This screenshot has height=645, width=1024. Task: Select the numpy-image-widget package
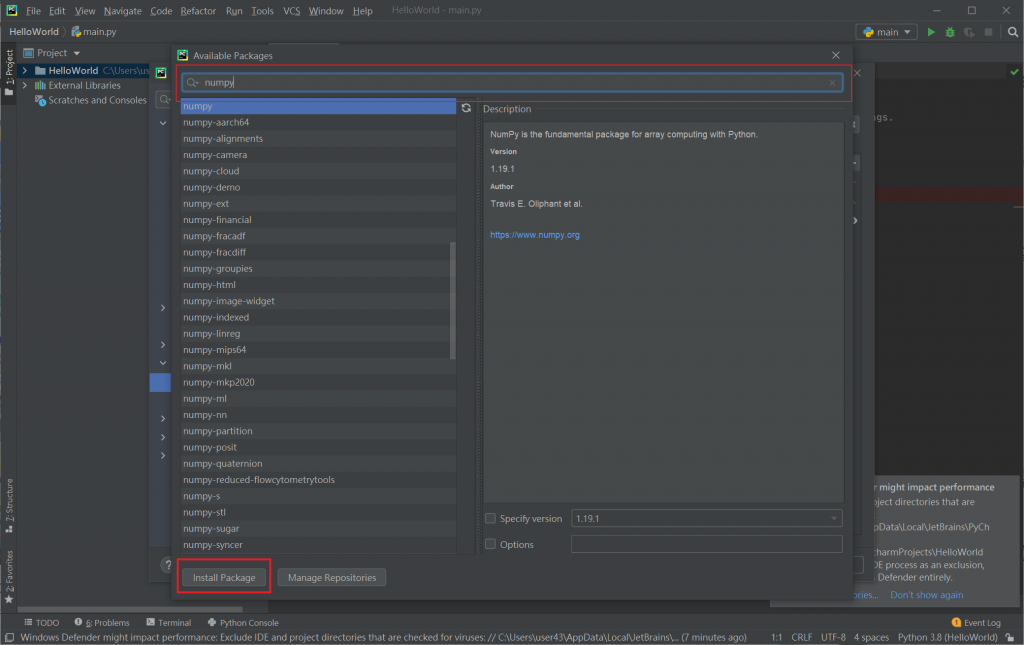318,301
